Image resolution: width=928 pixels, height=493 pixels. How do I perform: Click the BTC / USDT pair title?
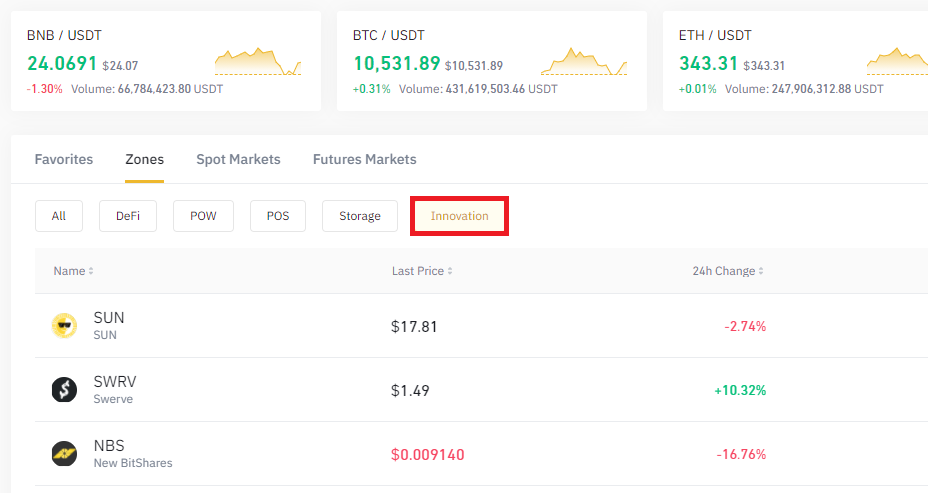click(388, 36)
